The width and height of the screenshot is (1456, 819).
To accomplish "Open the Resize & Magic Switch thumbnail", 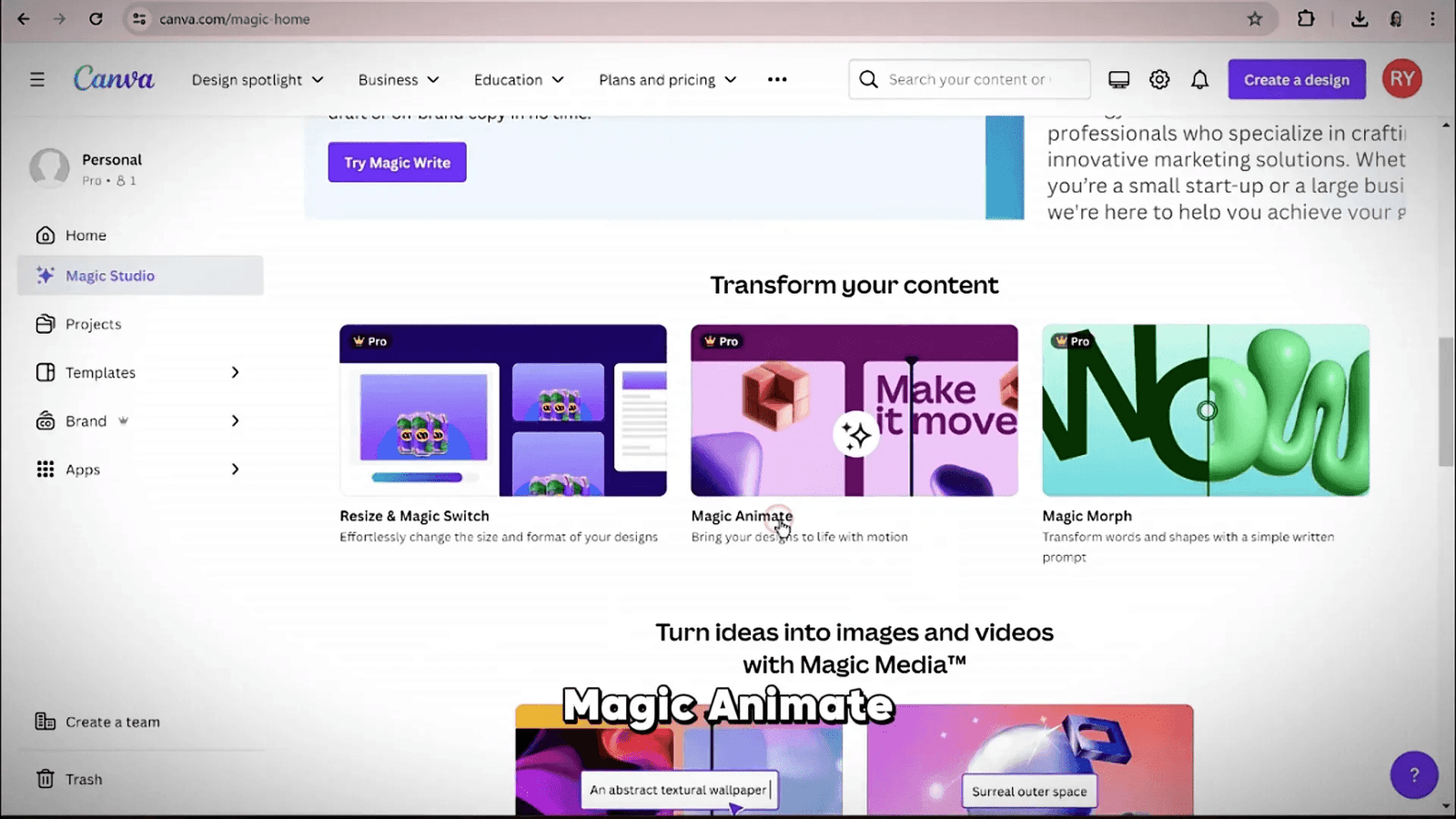I will pos(503,410).
